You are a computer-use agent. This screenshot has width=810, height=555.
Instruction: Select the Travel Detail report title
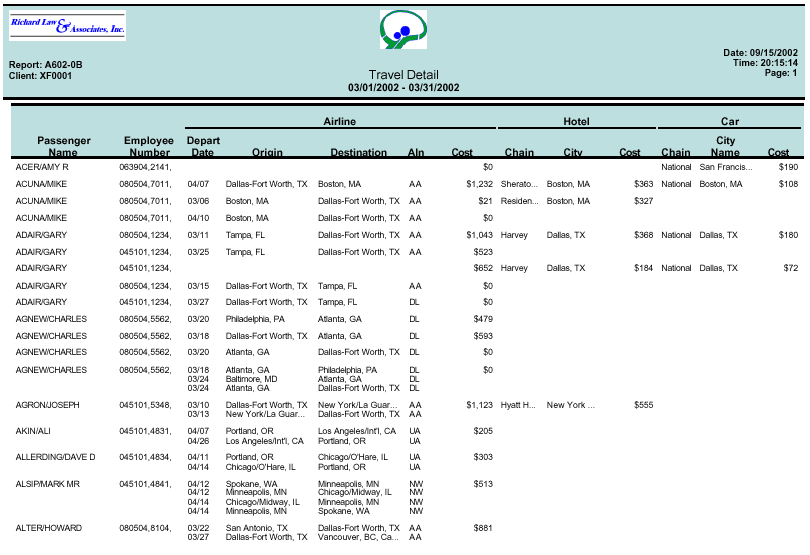coord(403,75)
